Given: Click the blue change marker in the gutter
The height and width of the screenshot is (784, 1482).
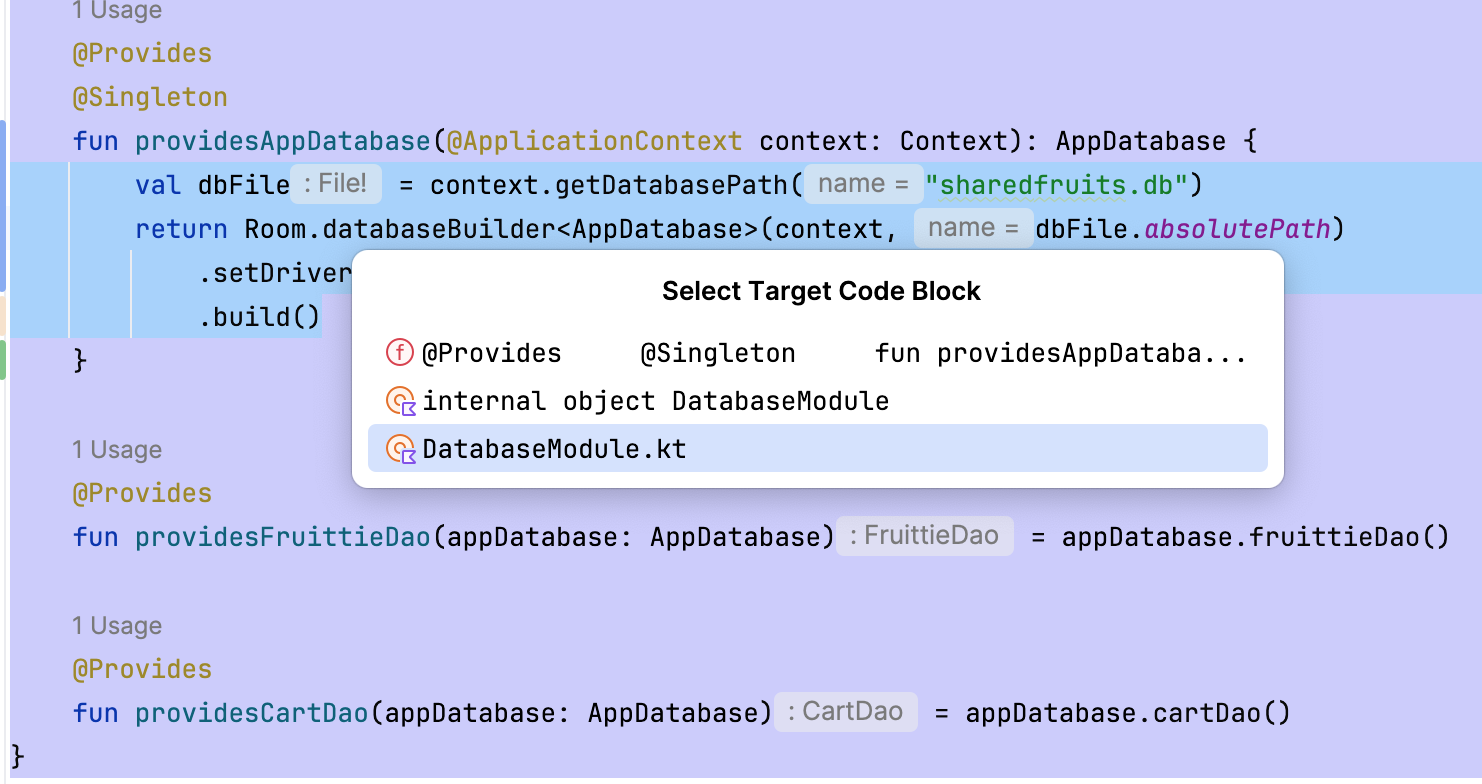Looking at the screenshot, I should [x=3, y=205].
